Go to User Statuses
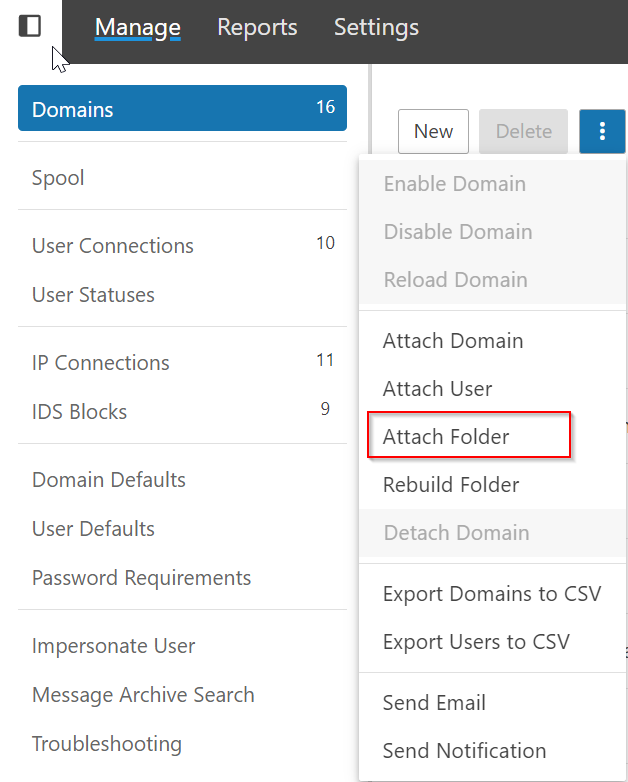The image size is (628, 782). pos(93,295)
